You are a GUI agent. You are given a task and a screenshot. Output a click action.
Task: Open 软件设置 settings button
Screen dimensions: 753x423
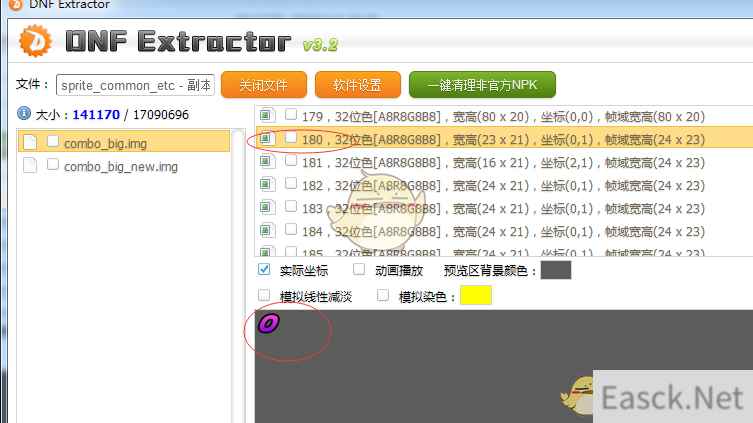(358, 85)
